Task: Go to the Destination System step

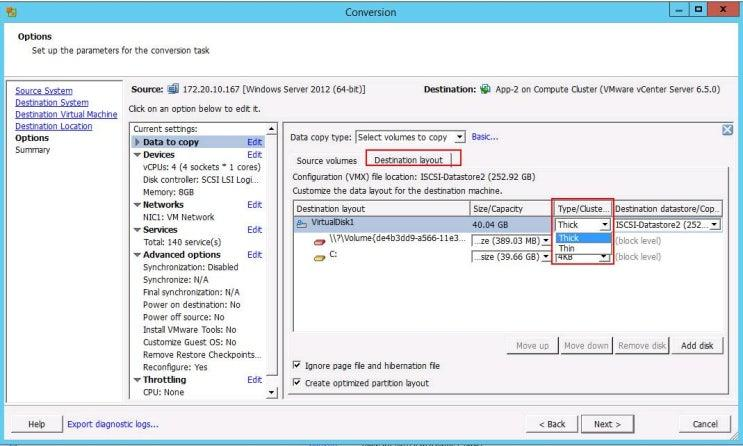Action: pyautogui.click(x=52, y=102)
